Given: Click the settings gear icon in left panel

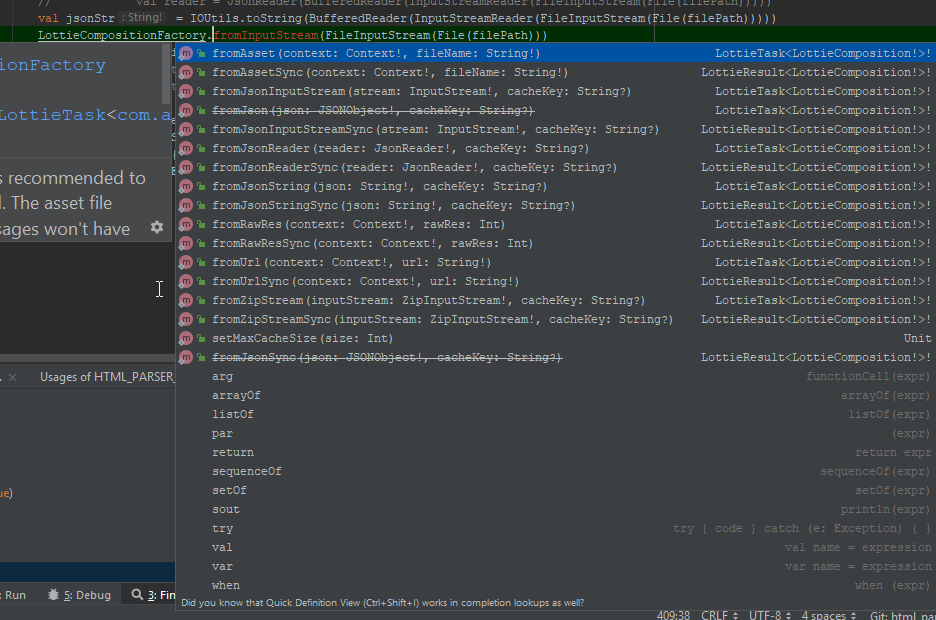Looking at the screenshot, I should pos(157,227).
